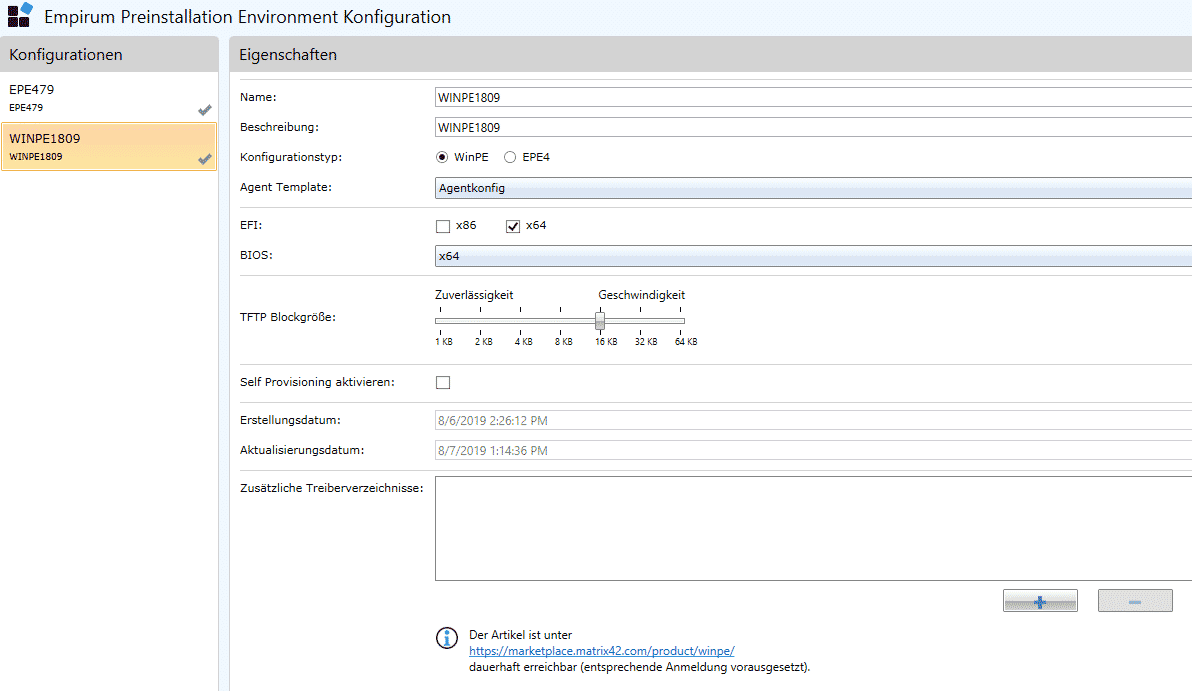This screenshot has height=691, width=1192.
Task: Select WINPE1809 configuration entry
Action: (109, 147)
